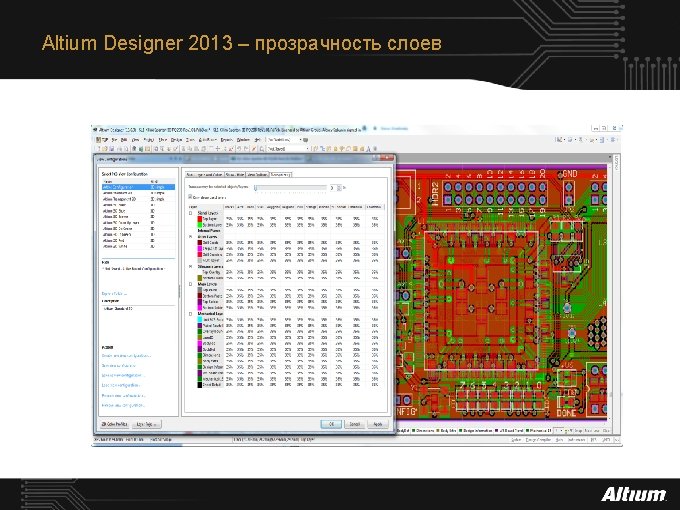Click Cancel in View Configurations dialog

pos(354,424)
